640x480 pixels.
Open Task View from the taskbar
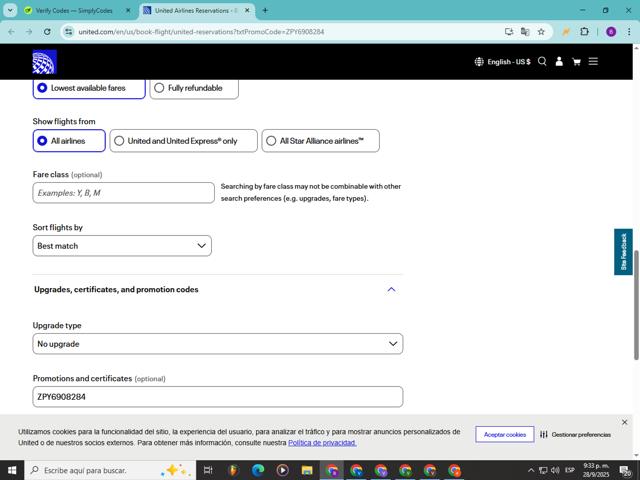[x=208, y=470]
